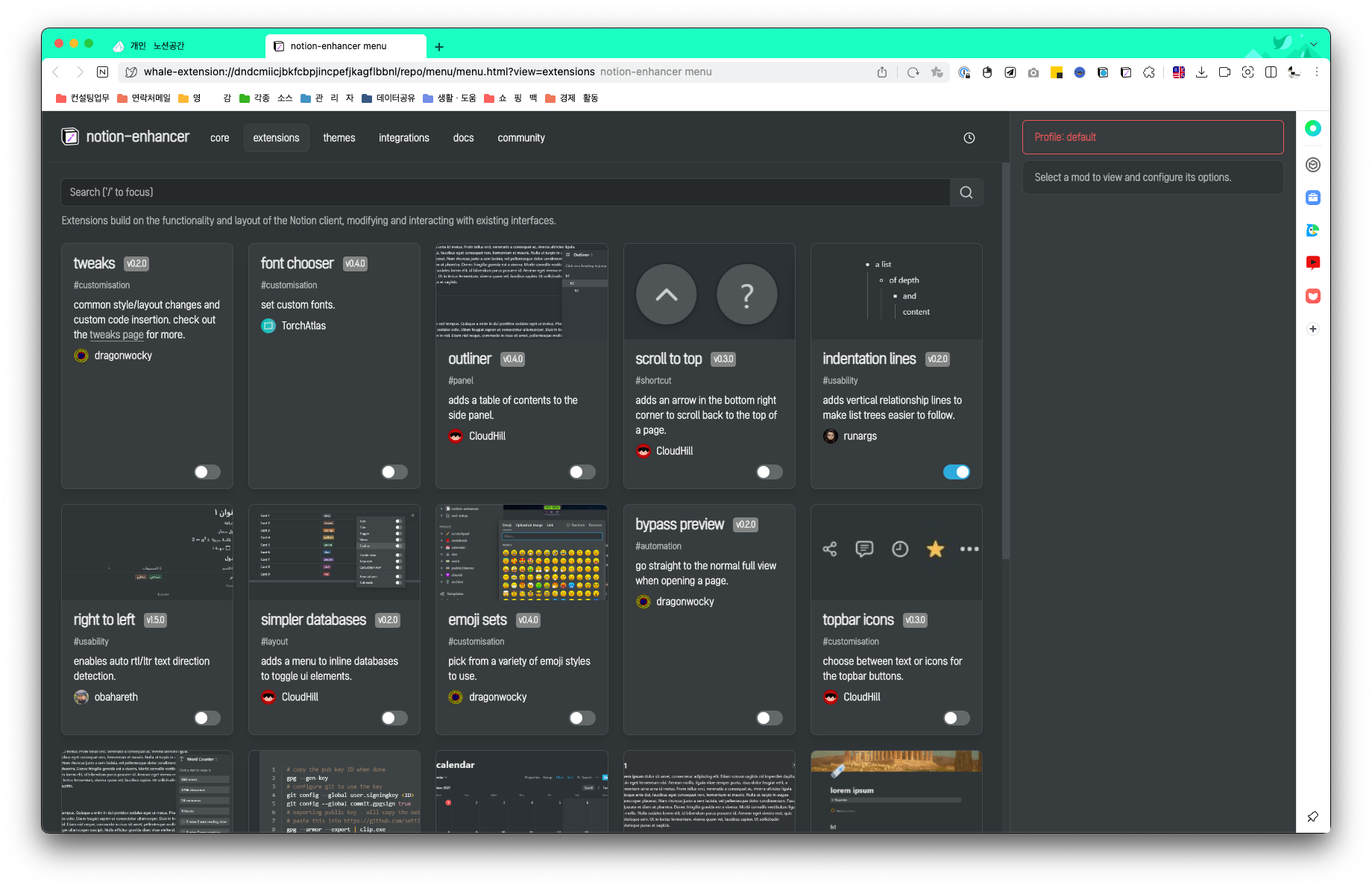Open the camera extension icon in toolbar
Viewport: 1372px width, 888px height.
coord(1033,72)
